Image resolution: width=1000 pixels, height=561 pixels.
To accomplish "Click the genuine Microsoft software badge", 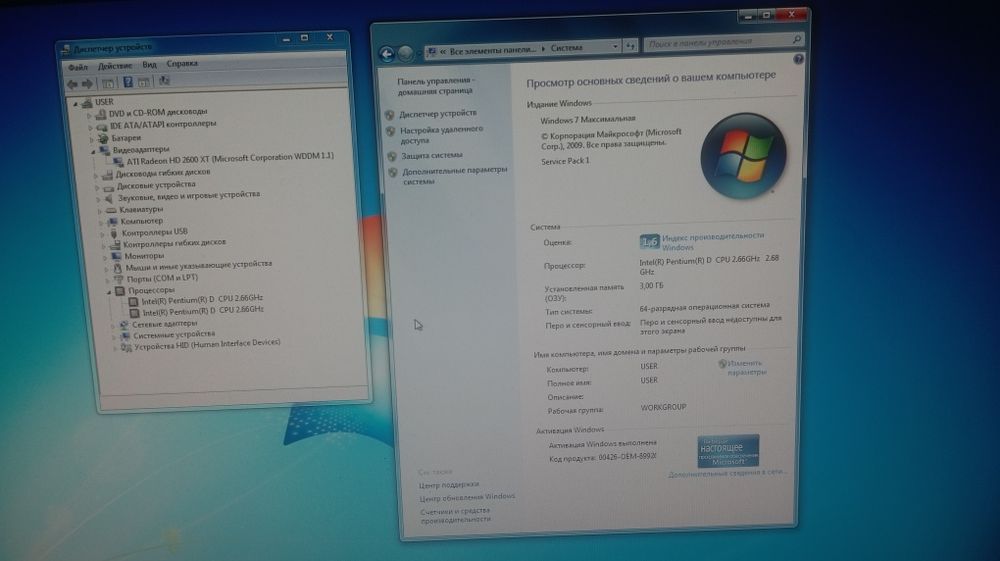I will [x=728, y=451].
